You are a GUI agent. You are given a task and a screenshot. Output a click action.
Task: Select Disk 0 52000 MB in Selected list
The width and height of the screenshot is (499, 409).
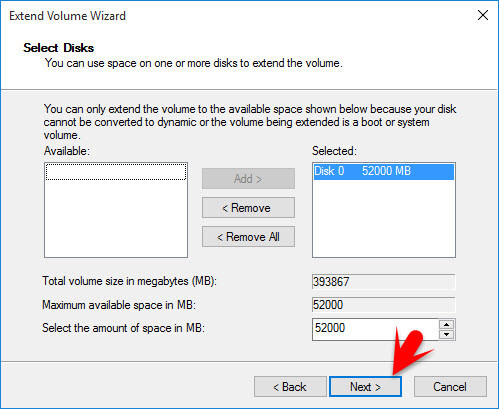pyautogui.click(x=384, y=171)
